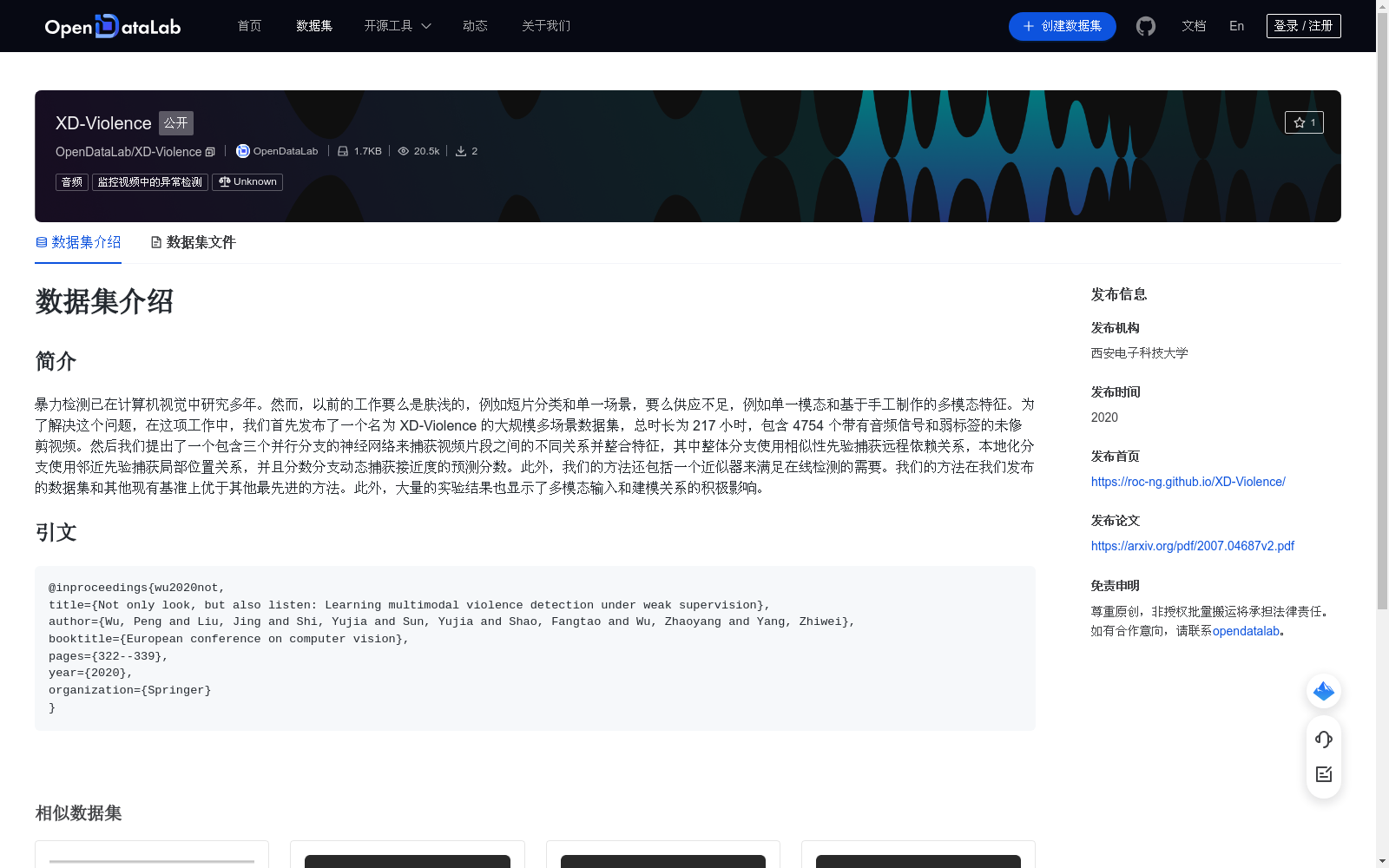Click the 1.7KB size icon
1389x868 pixels.
point(343,151)
